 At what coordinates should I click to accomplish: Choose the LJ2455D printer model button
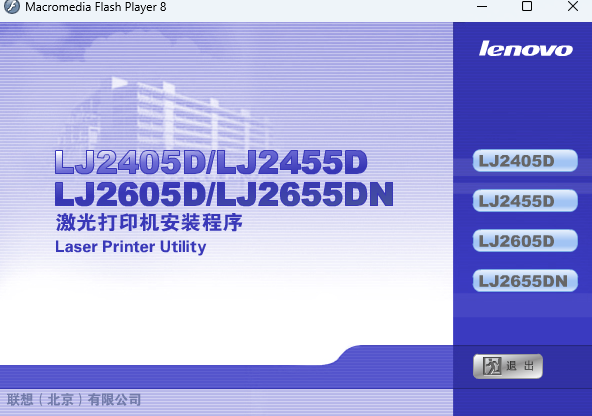click(x=525, y=201)
